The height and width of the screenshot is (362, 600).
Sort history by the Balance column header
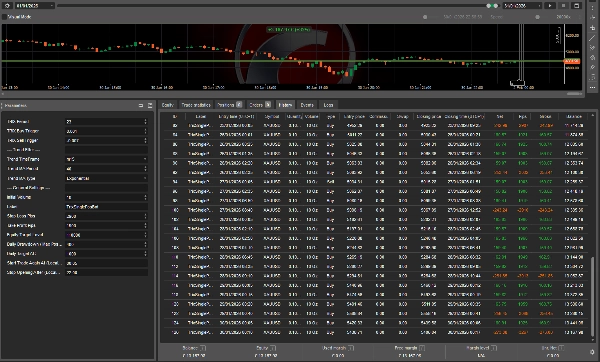click(x=573, y=116)
